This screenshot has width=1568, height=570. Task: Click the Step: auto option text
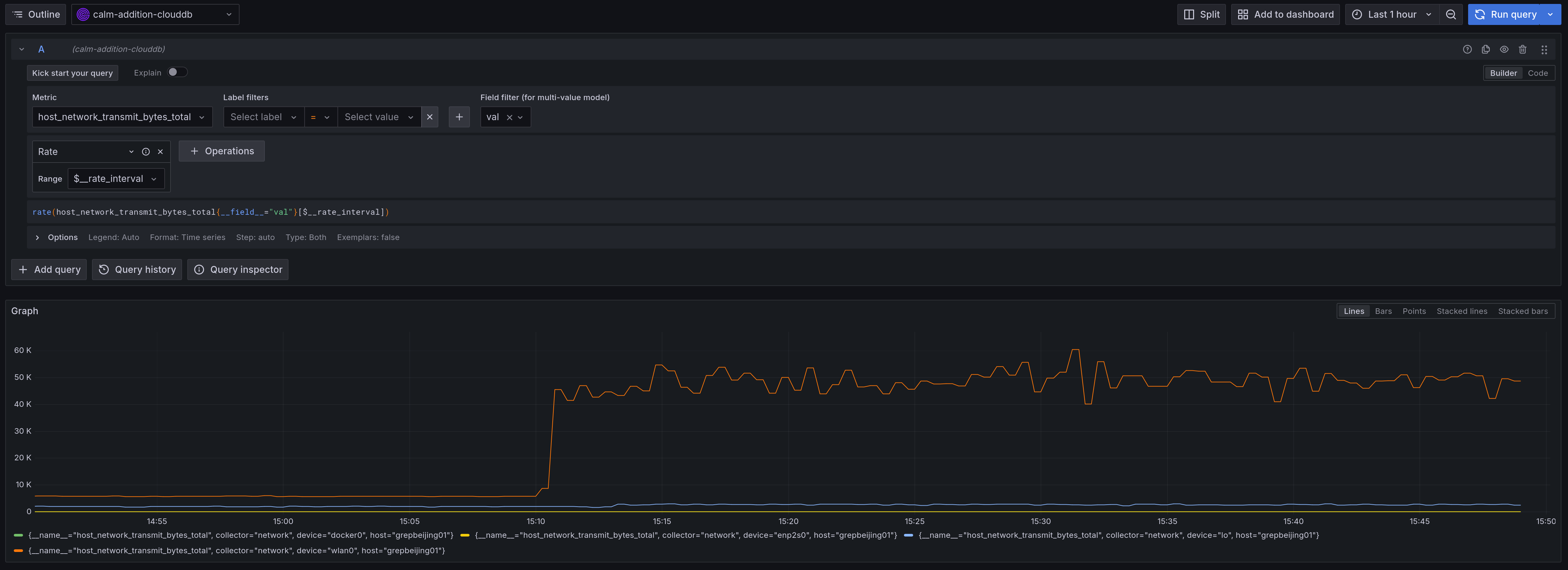256,238
